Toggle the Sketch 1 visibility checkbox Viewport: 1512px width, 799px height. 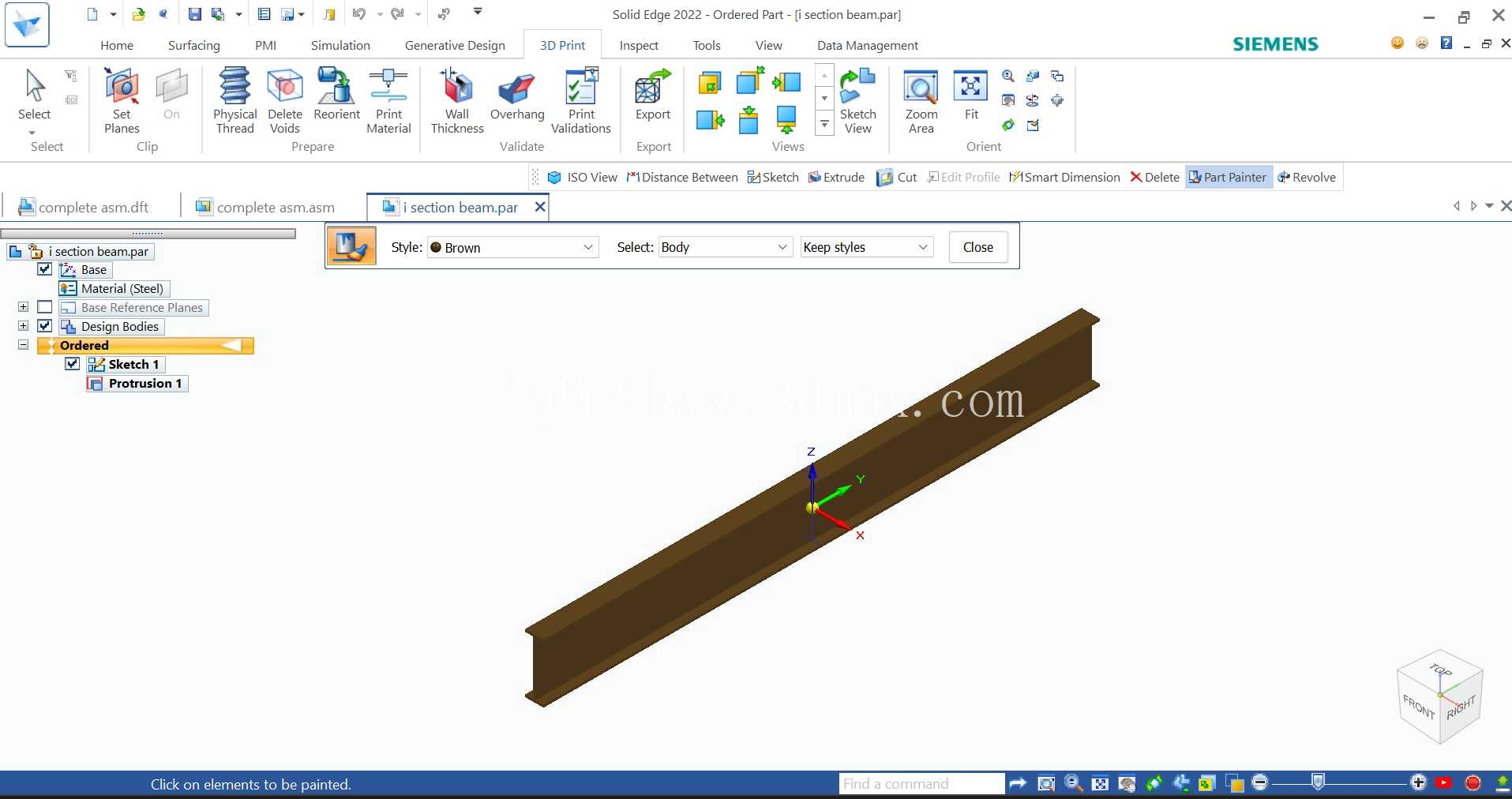[x=73, y=364]
